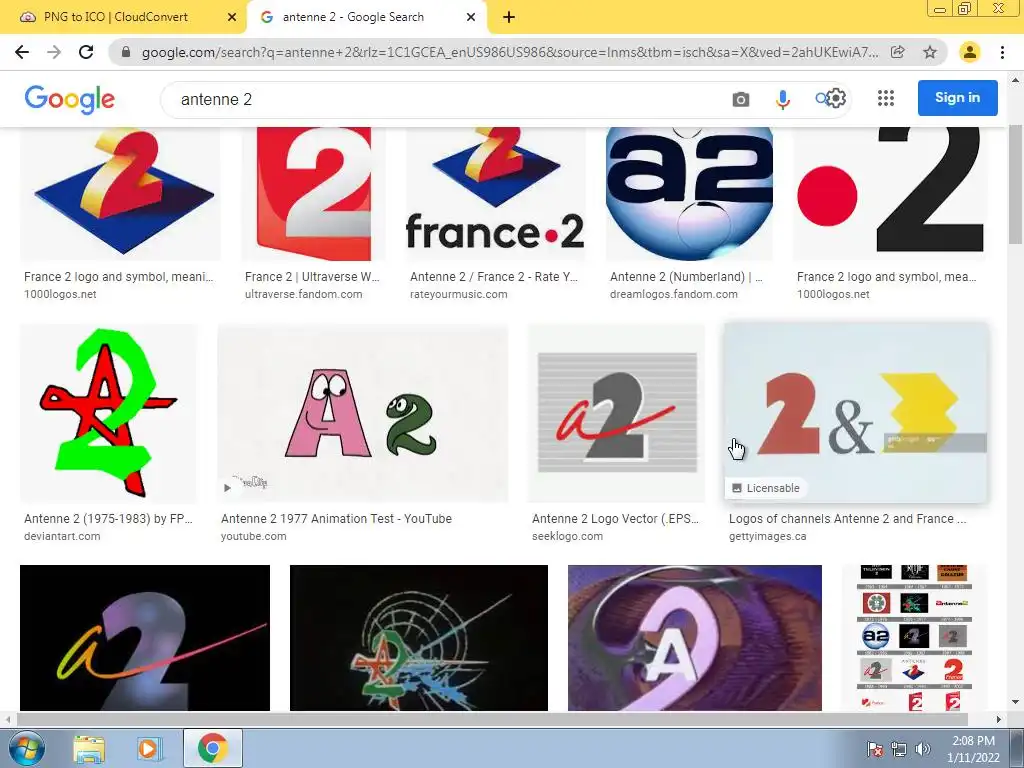The height and width of the screenshot is (768, 1024).
Task: Click the Licensable badge
Action: pyautogui.click(x=765, y=488)
